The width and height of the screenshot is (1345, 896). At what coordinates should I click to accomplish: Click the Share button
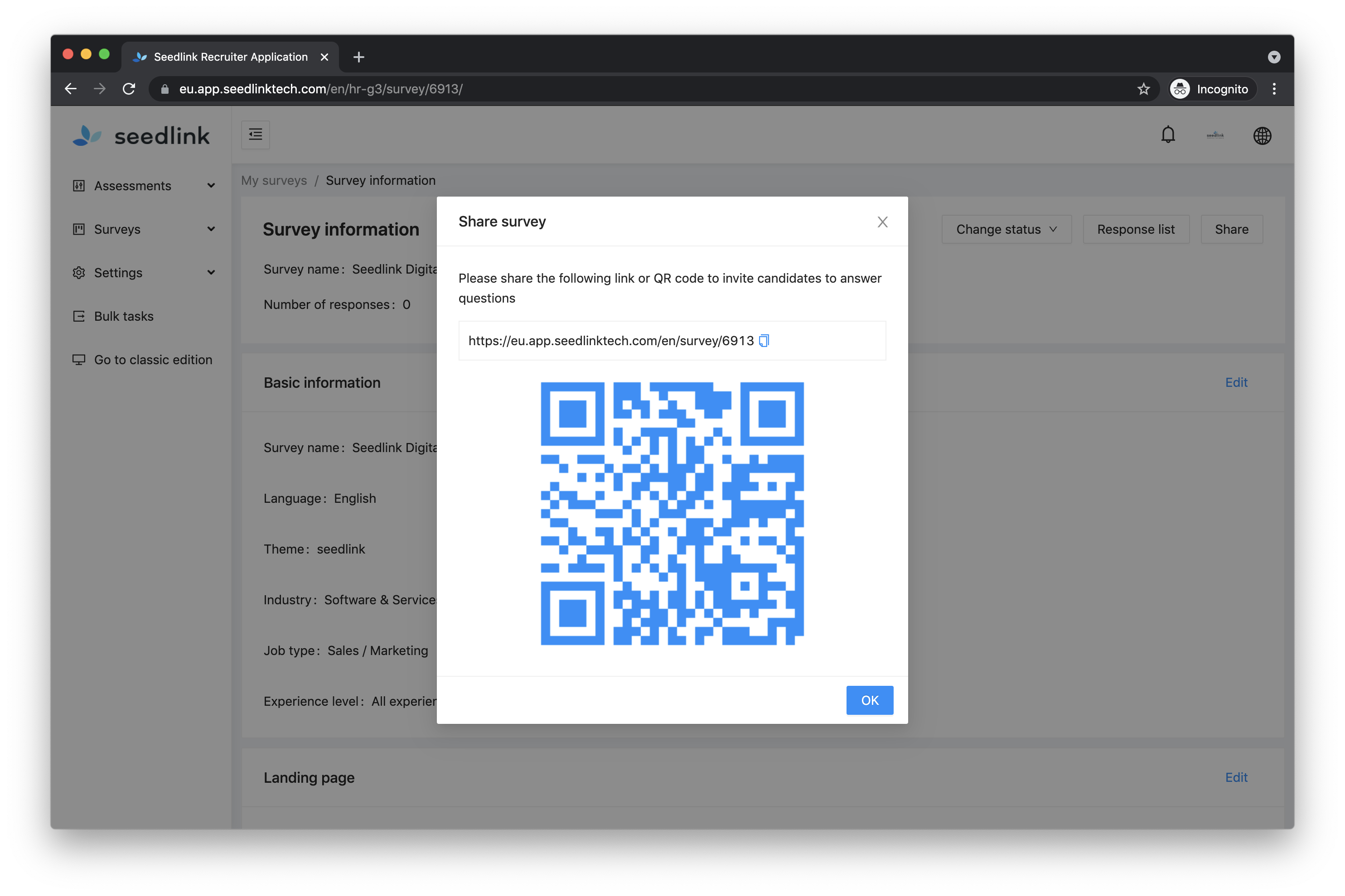(1231, 229)
